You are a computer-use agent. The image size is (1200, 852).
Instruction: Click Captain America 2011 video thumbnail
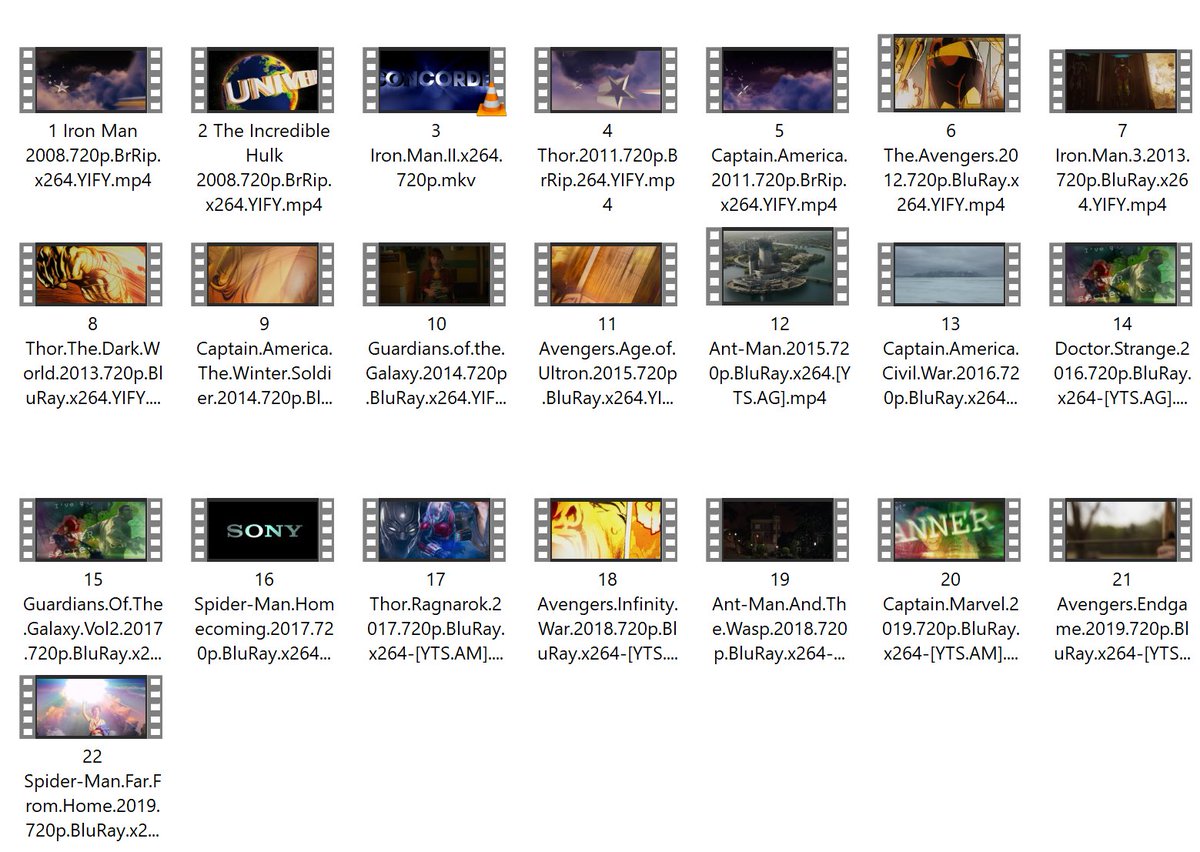(777, 80)
